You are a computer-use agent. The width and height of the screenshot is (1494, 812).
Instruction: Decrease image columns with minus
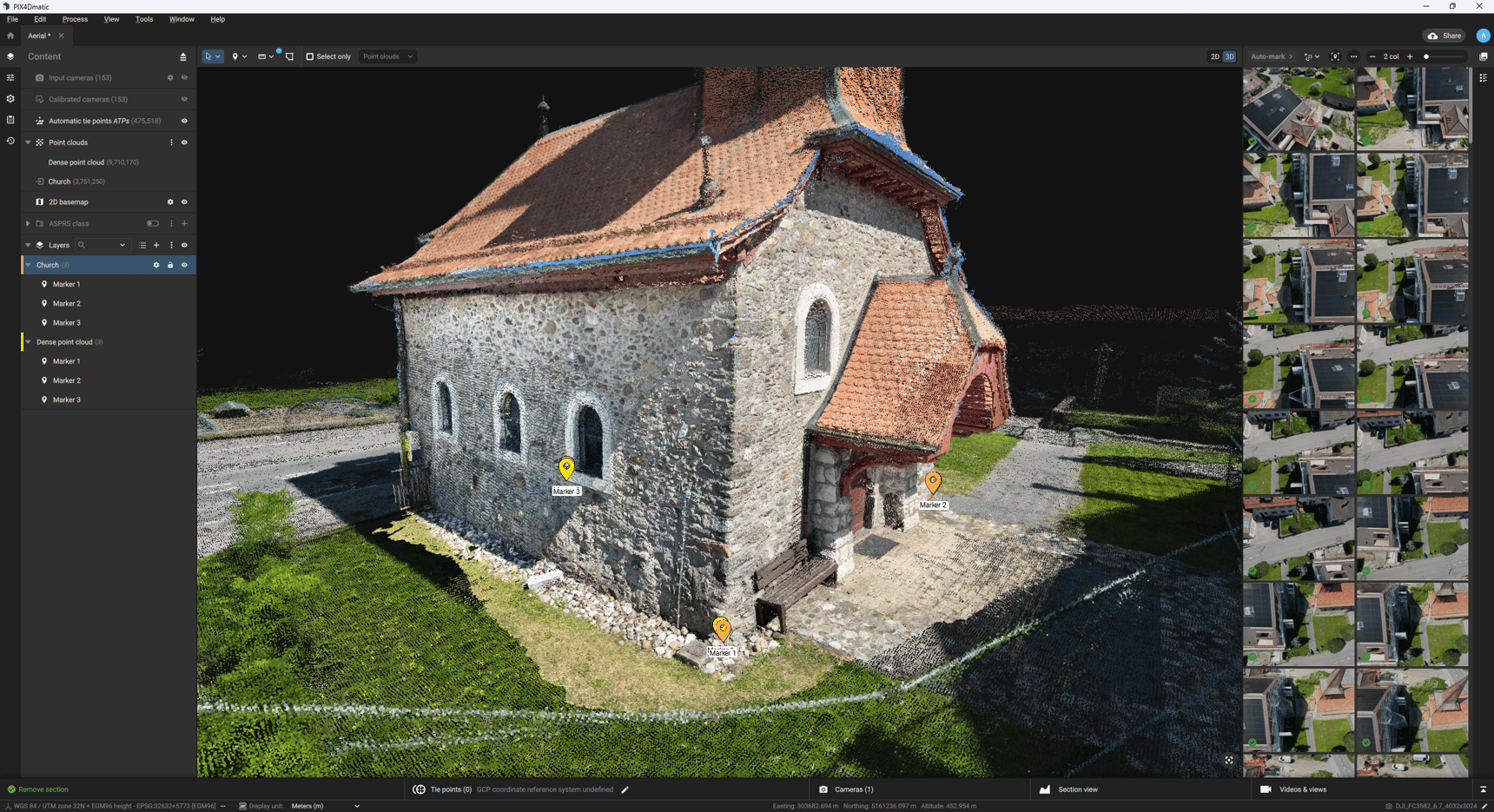coord(1372,56)
